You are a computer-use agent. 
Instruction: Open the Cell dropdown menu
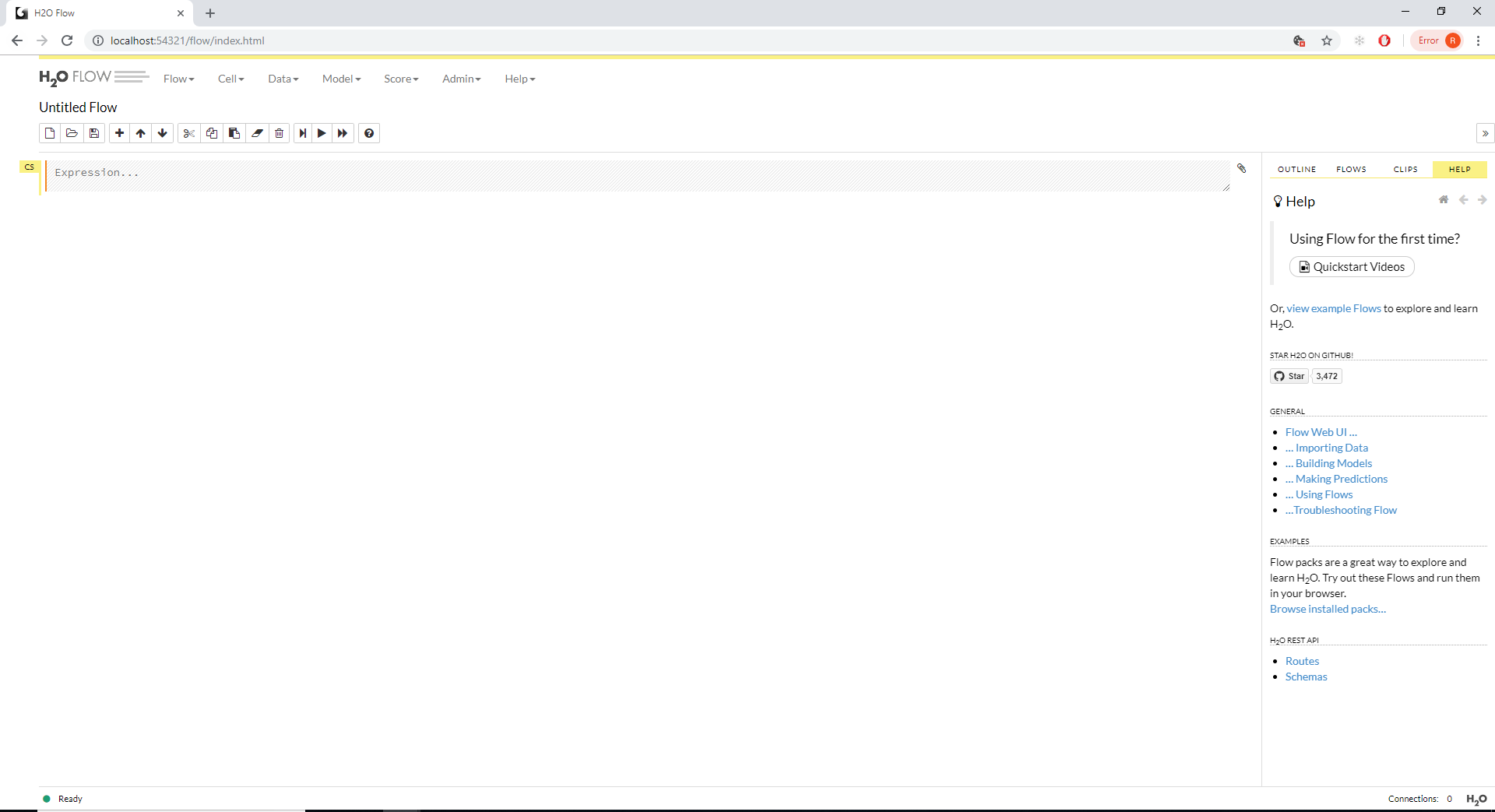[x=231, y=79]
